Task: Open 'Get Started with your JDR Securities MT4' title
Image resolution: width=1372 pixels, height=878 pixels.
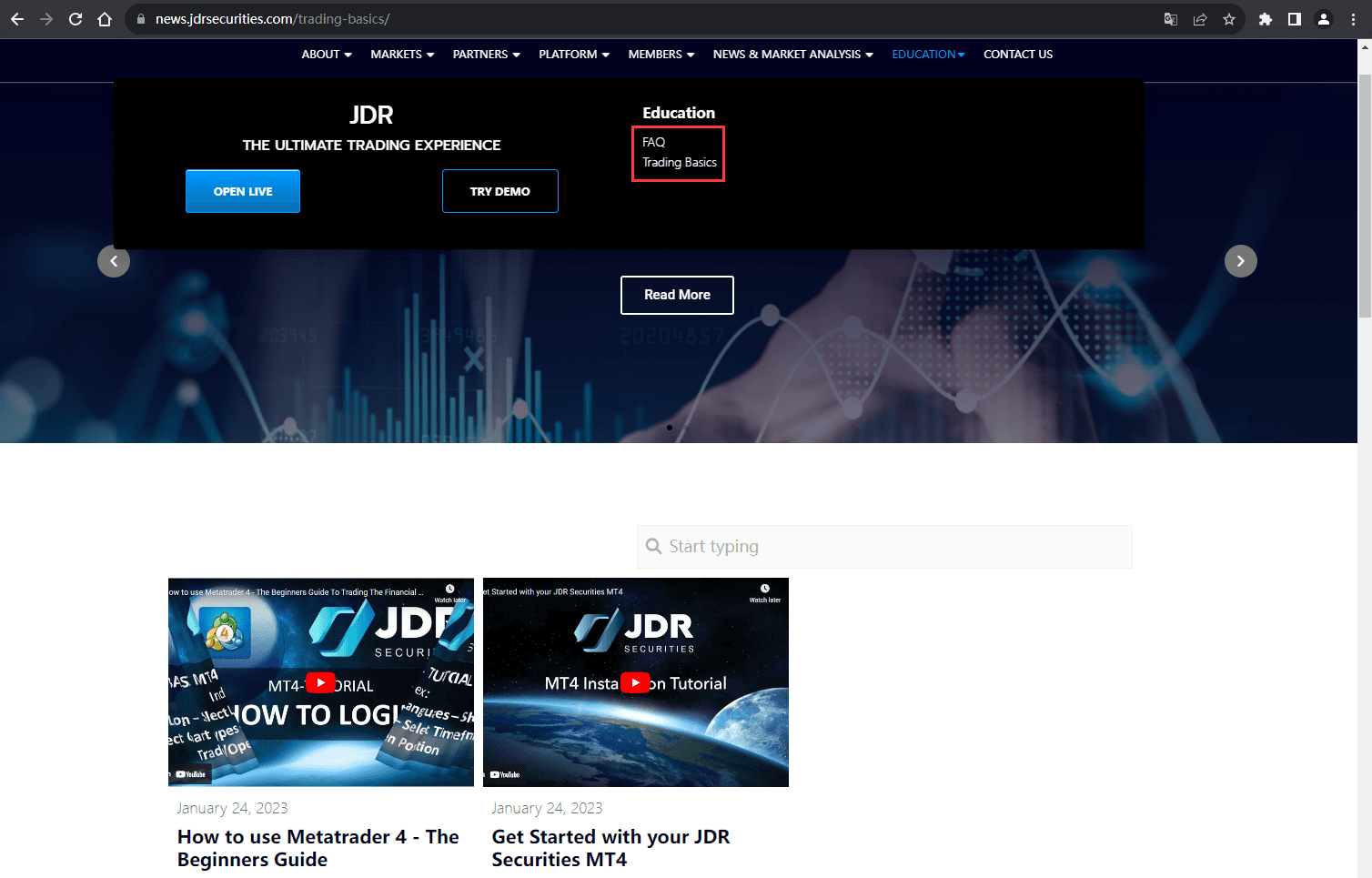Action: click(x=610, y=848)
